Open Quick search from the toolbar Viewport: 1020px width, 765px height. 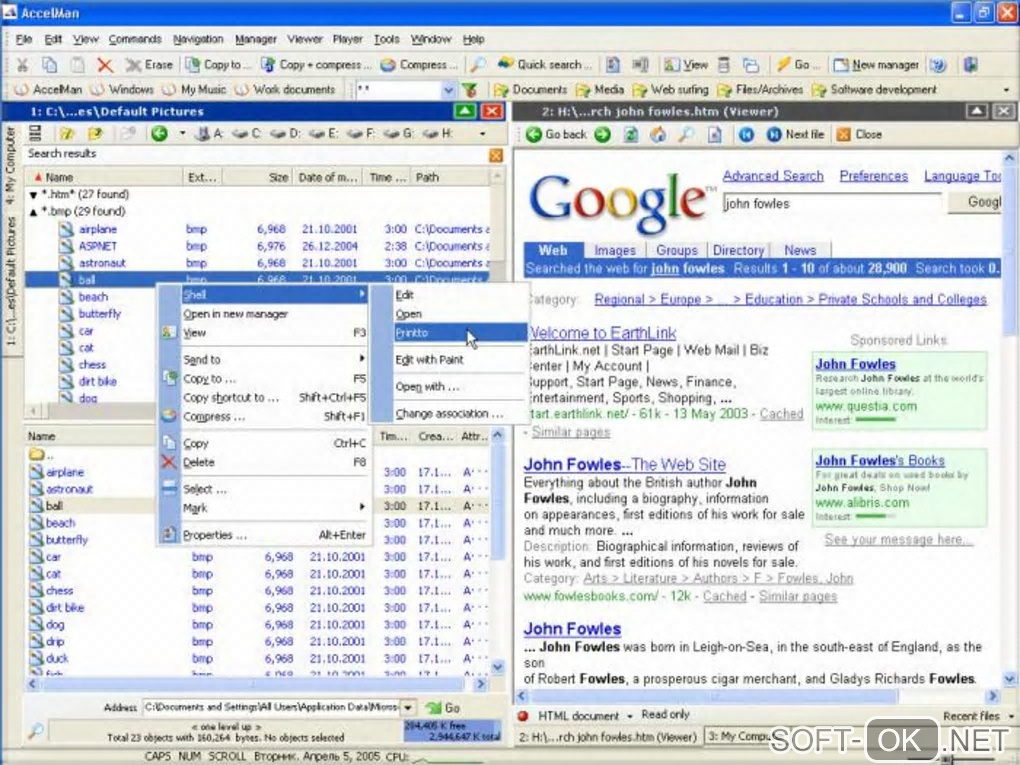pos(545,64)
